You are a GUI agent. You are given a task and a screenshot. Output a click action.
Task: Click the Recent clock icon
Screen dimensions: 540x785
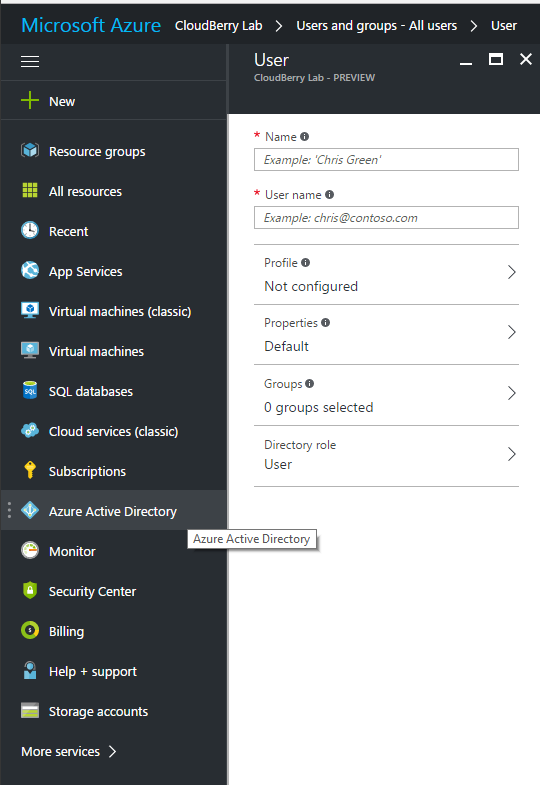30,230
